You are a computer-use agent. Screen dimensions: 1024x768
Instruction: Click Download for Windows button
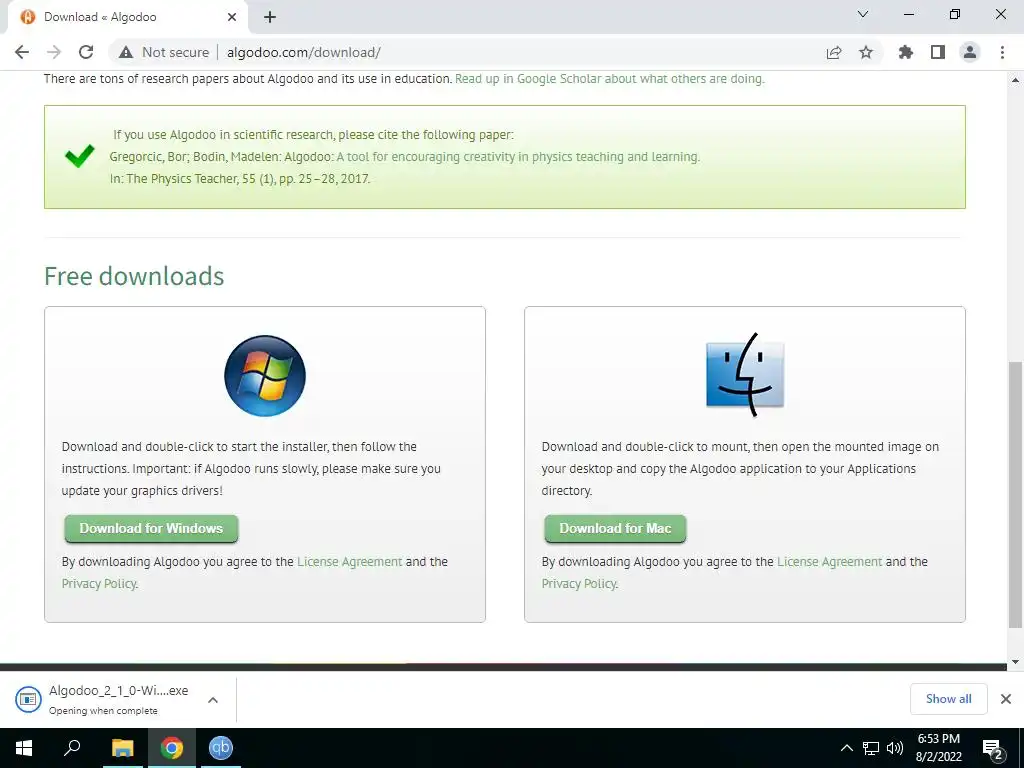151,528
